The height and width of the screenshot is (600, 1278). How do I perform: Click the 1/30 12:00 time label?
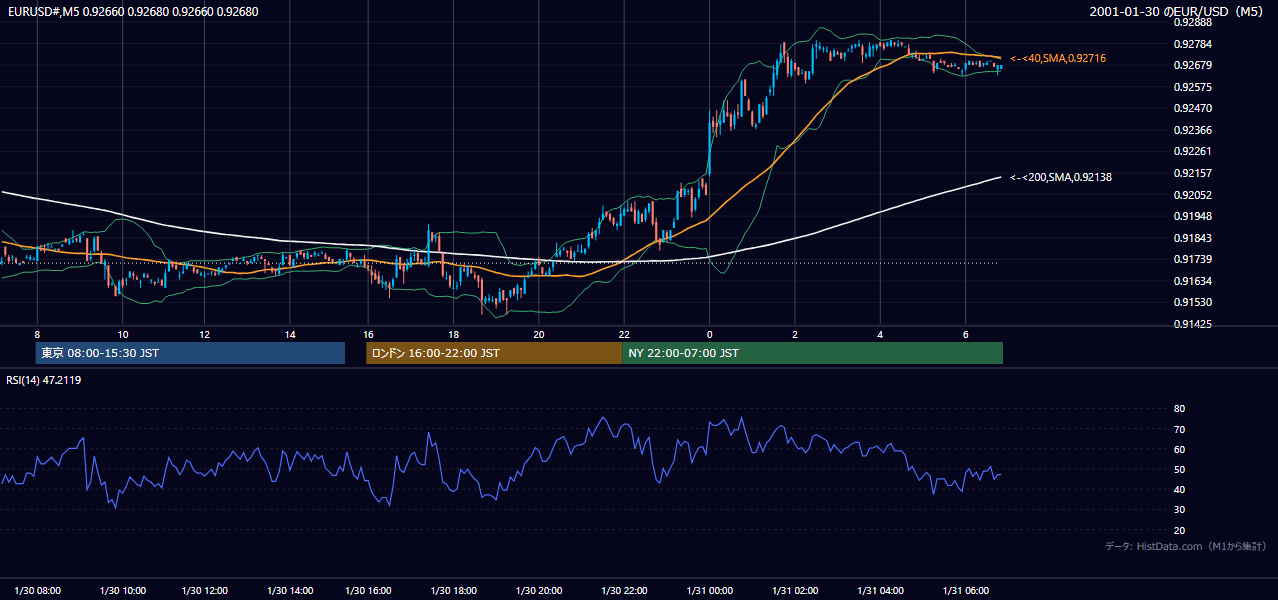tap(206, 591)
